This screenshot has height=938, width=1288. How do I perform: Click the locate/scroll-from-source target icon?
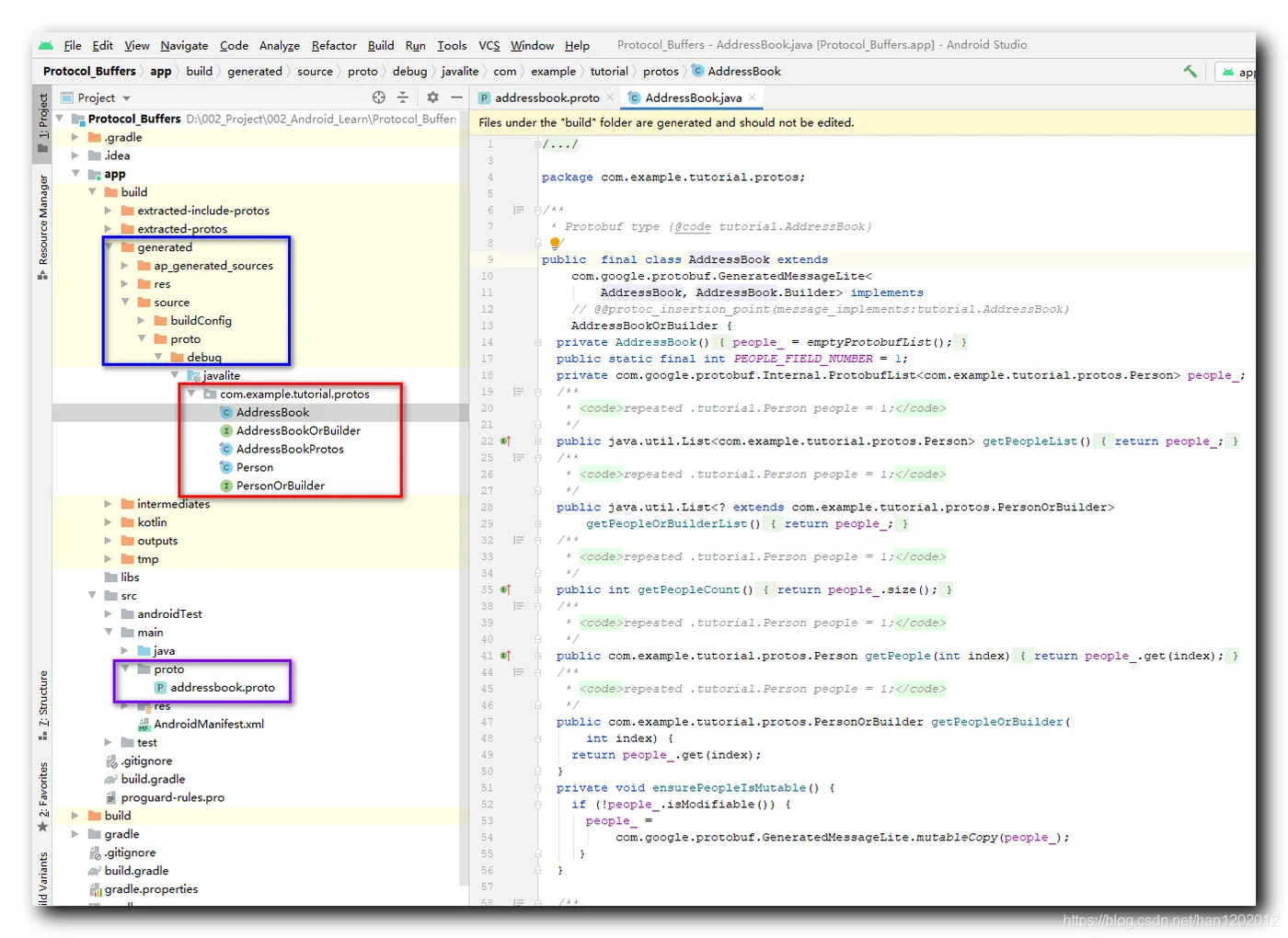coord(379,97)
